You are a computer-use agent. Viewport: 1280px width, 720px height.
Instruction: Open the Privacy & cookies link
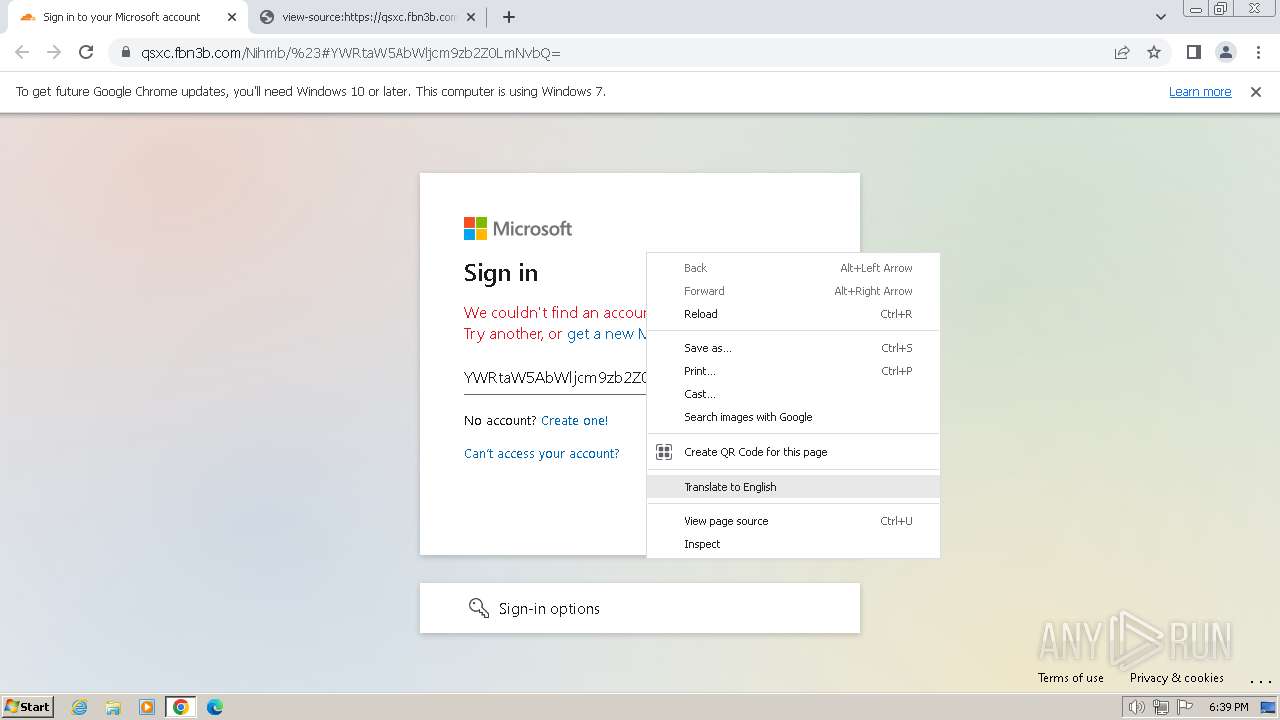tap(1176, 678)
